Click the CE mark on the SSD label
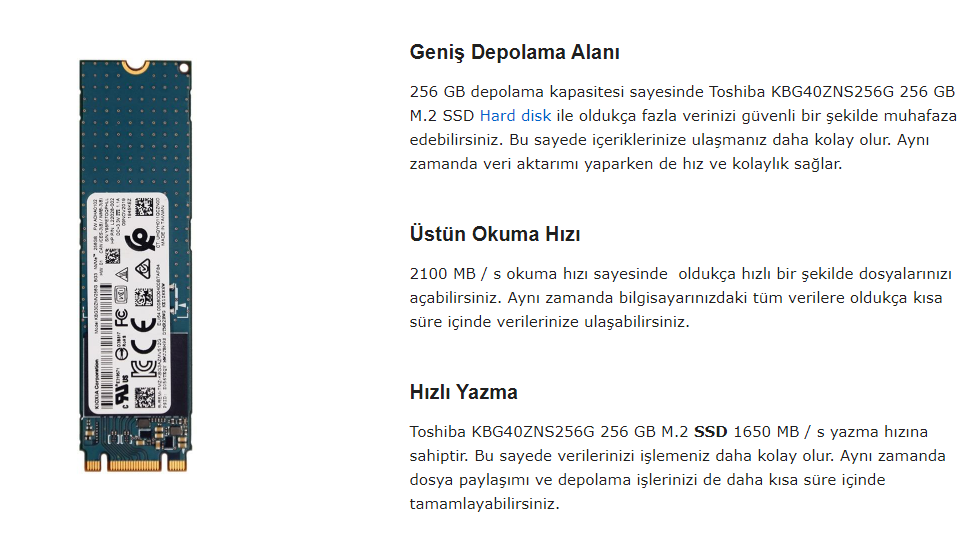The width and height of the screenshot is (974, 555). click(143, 337)
